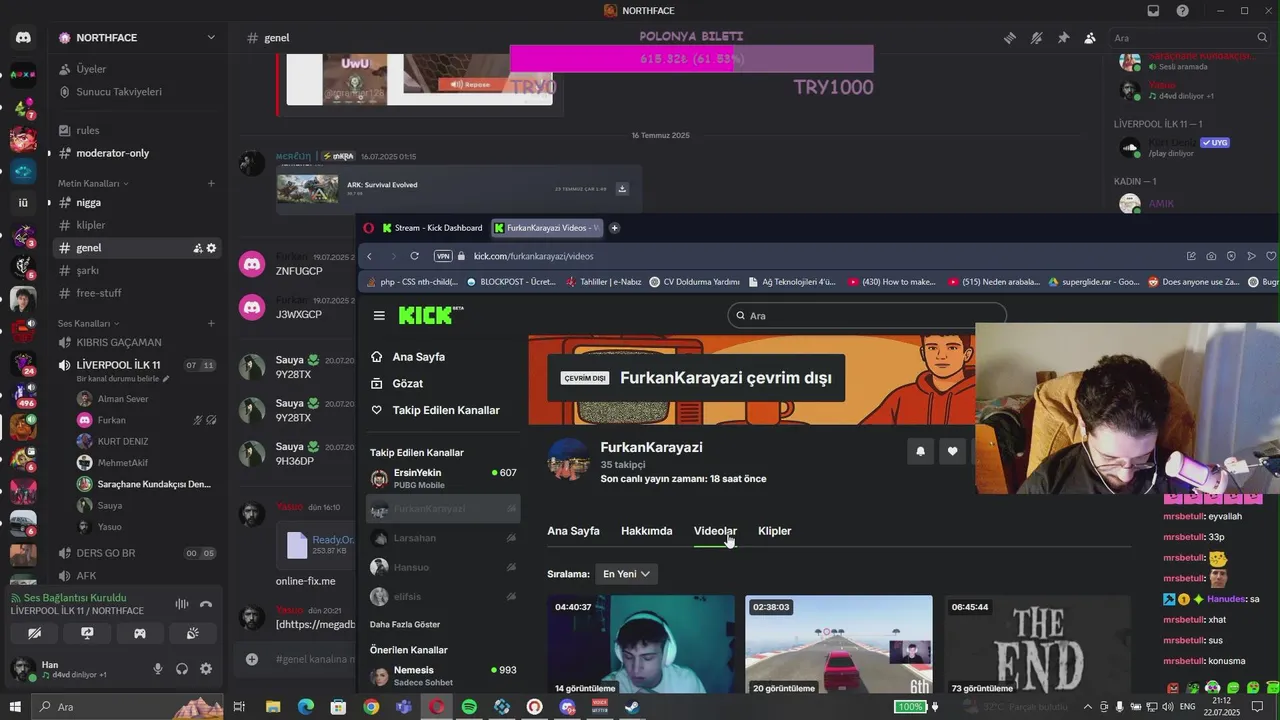Open a new browser tab with plus

[615, 228]
